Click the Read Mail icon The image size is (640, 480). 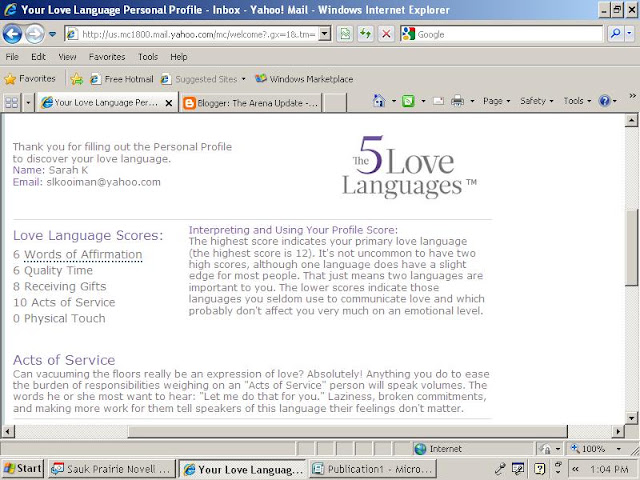pyautogui.click(x=438, y=101)
